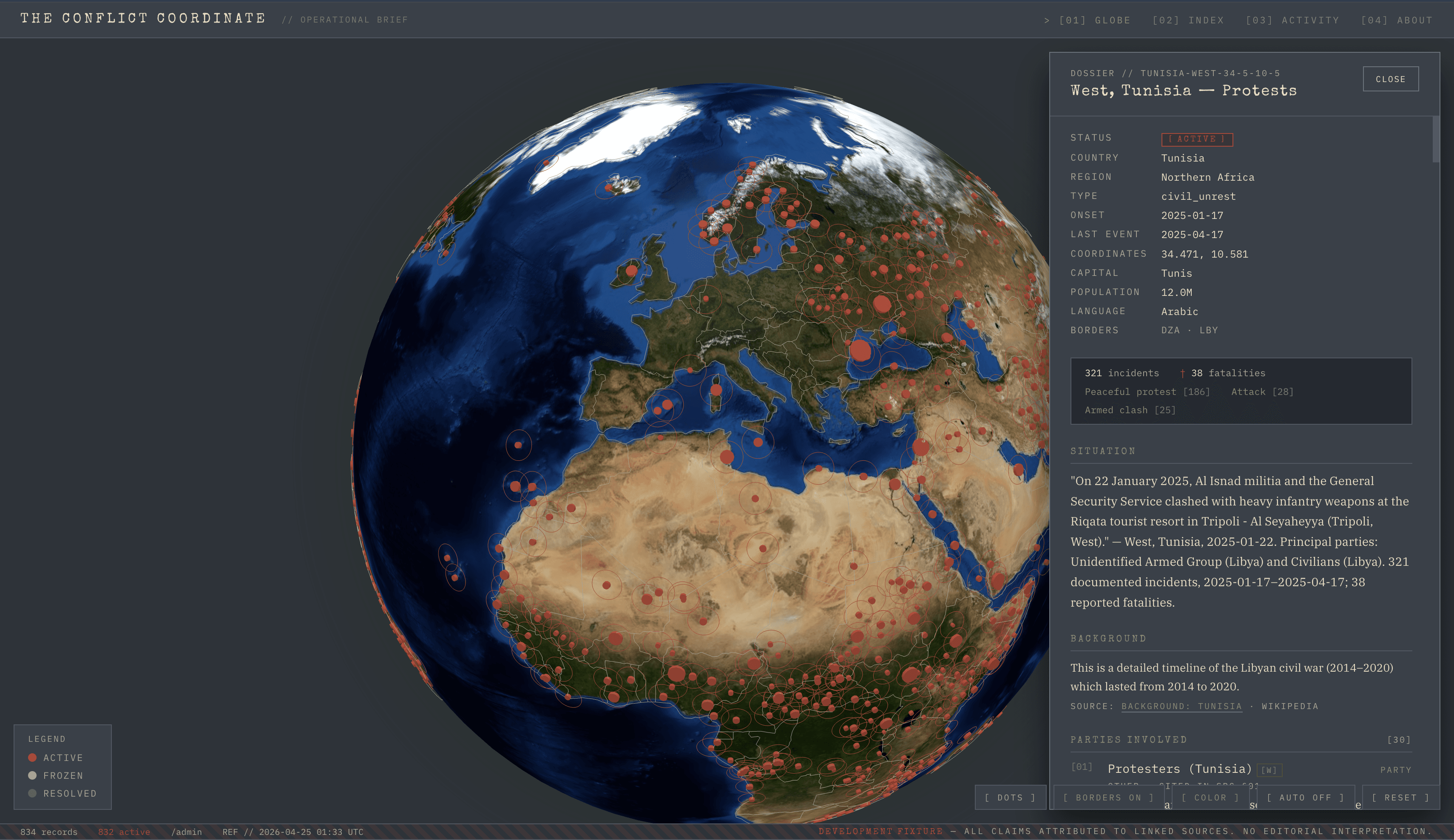Image resolution: width=1454 pixels, height=840 pixels.
Task: Open the conflict marker on Sardinia
Action: tap(716, 390)
